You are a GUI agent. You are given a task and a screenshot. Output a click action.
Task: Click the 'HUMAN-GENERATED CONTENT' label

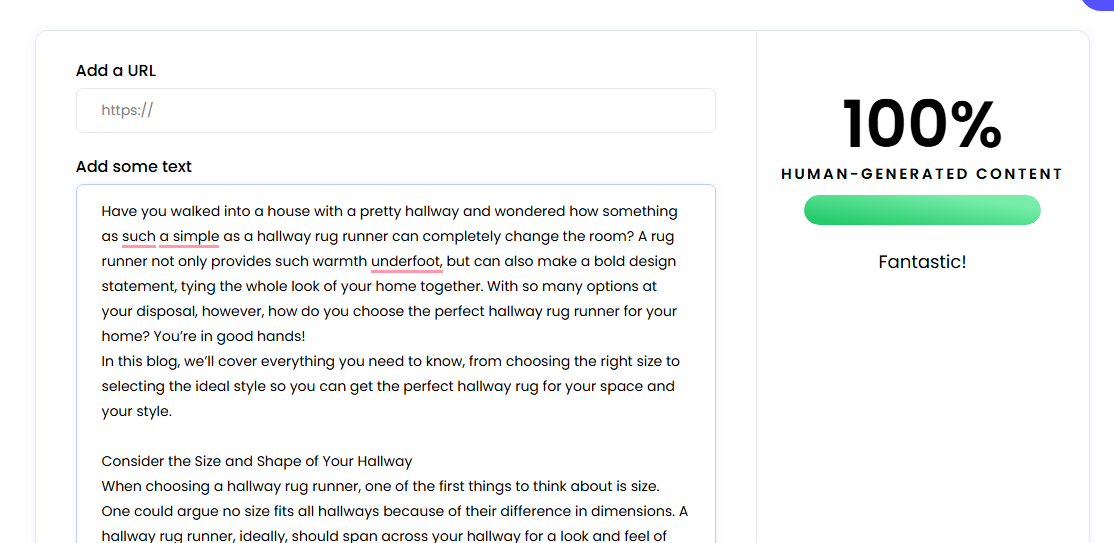pyautogui.click(x=922, y=174)
